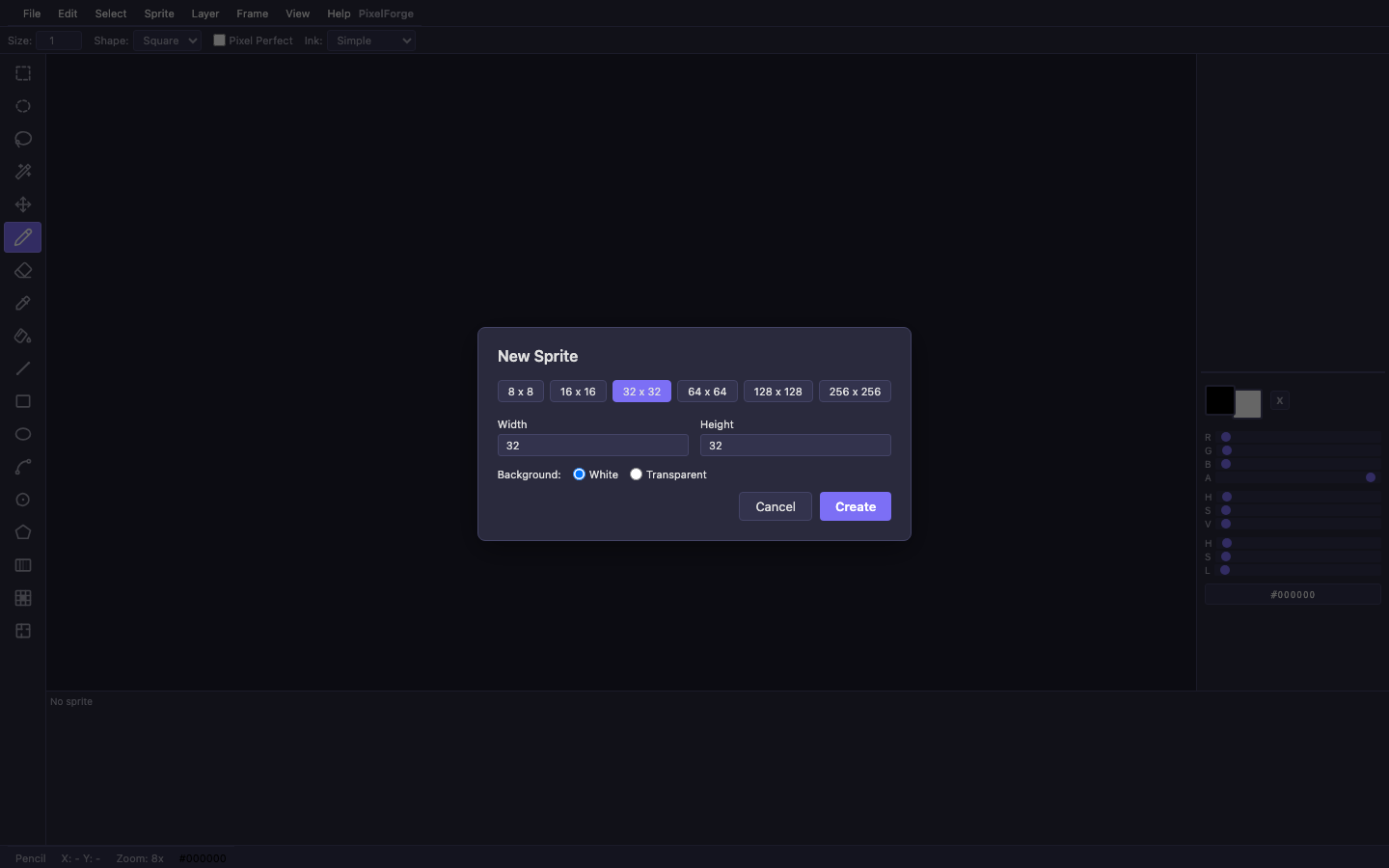The height and width of the screenshot is (868, 1389).
Task: Click the black foreground color swatch
Action: [x=1219, y=399]
